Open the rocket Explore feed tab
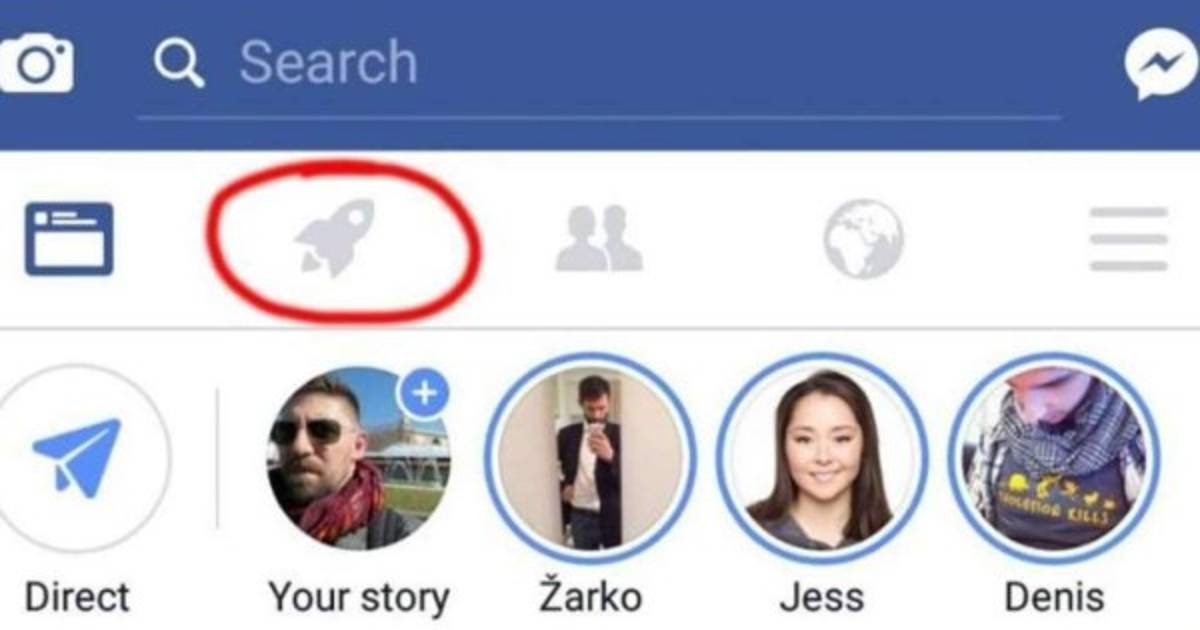1200x630 pixels. click(334, 238)
